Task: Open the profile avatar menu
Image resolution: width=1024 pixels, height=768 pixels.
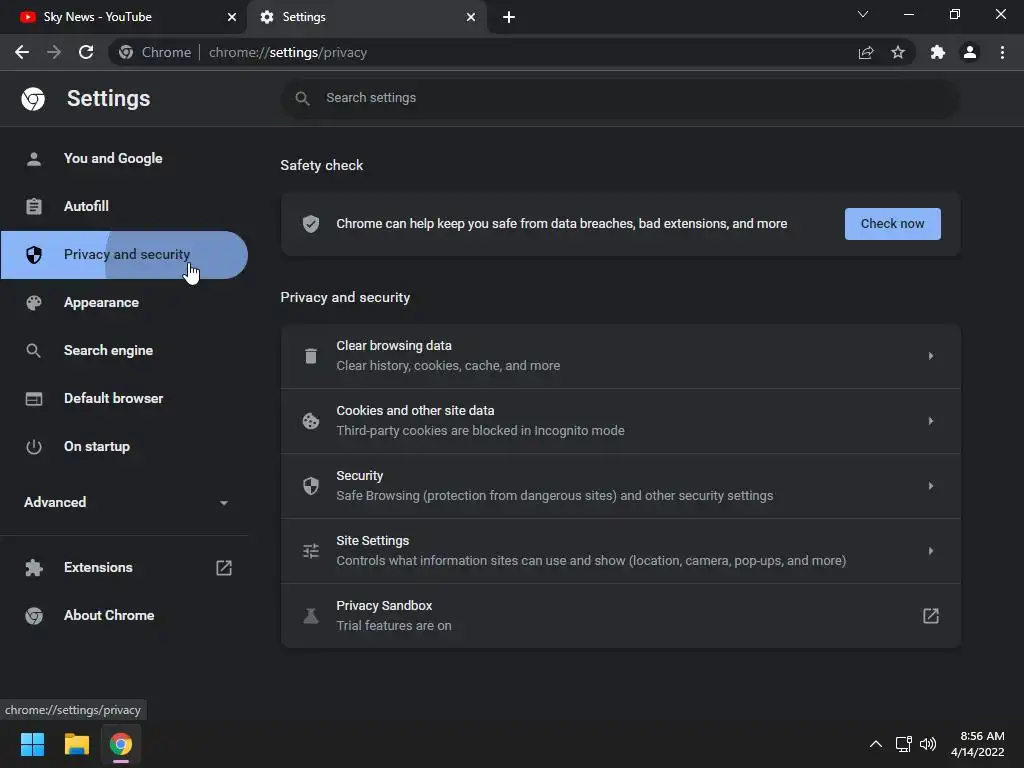Action: coord(970,52)
